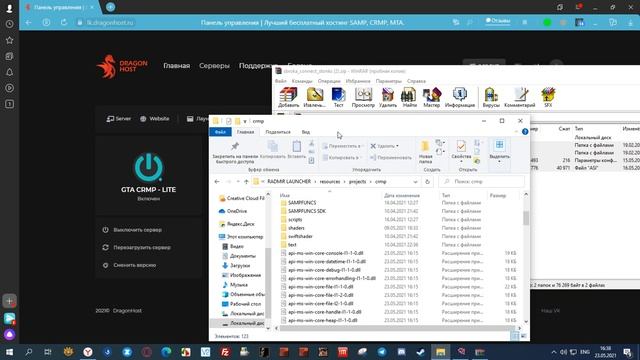Switch to the Вид ribbon tab

point(305,132)
